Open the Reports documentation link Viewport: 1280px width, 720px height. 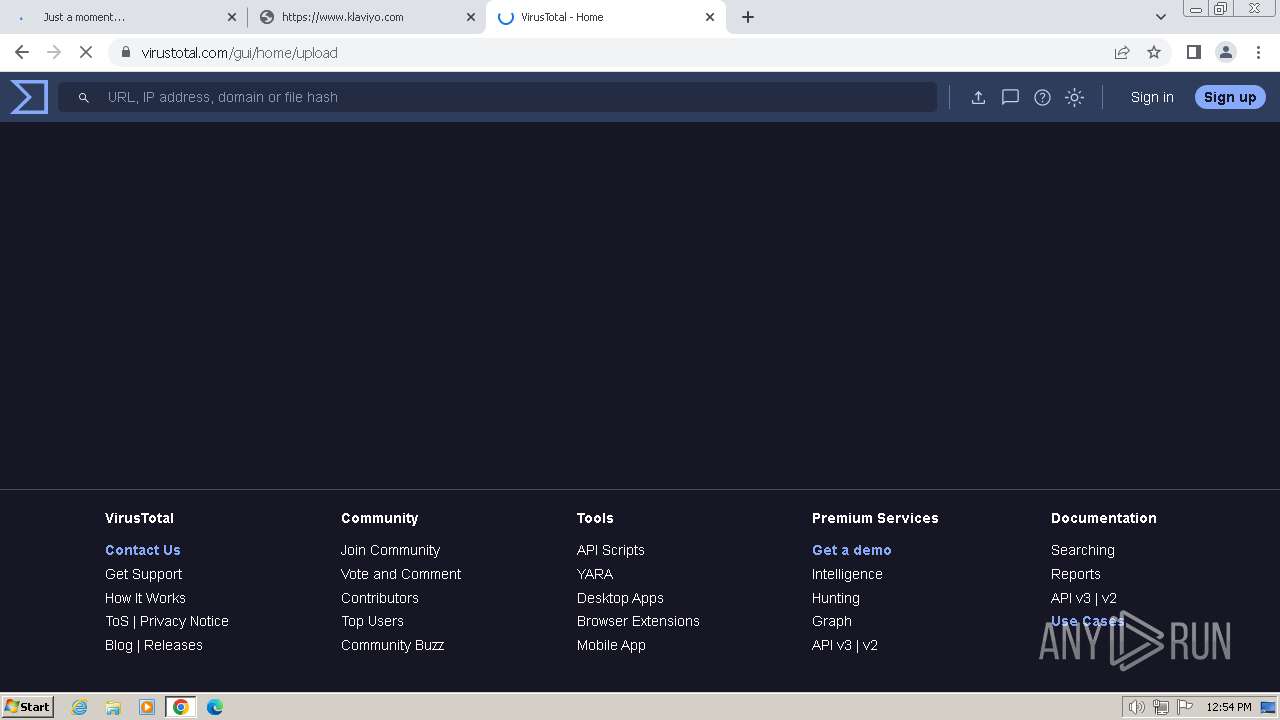1076,574
